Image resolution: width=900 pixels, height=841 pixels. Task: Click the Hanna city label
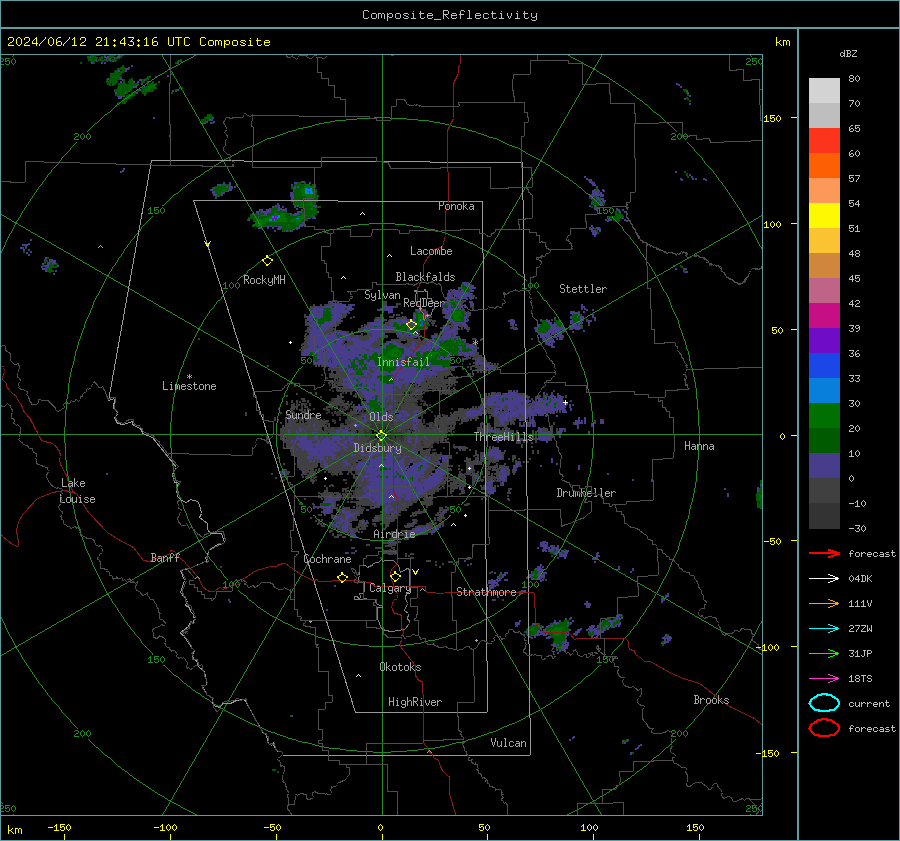point(699,446)
